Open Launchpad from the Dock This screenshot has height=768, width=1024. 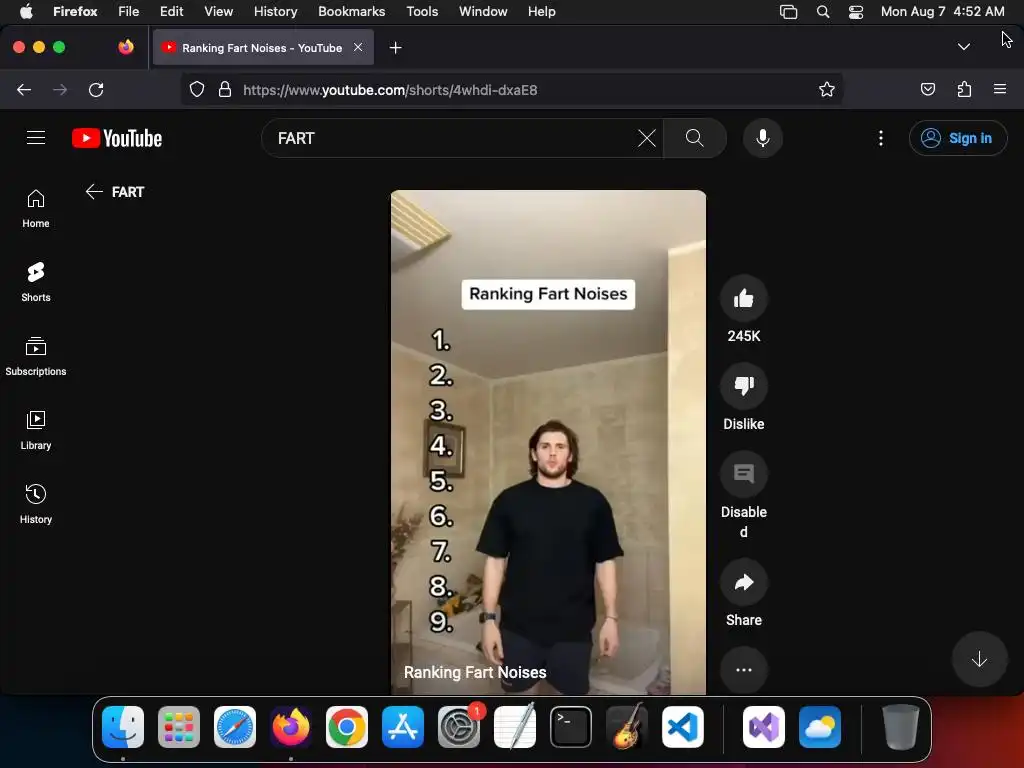pyautogui.click(x=179, y=727)
